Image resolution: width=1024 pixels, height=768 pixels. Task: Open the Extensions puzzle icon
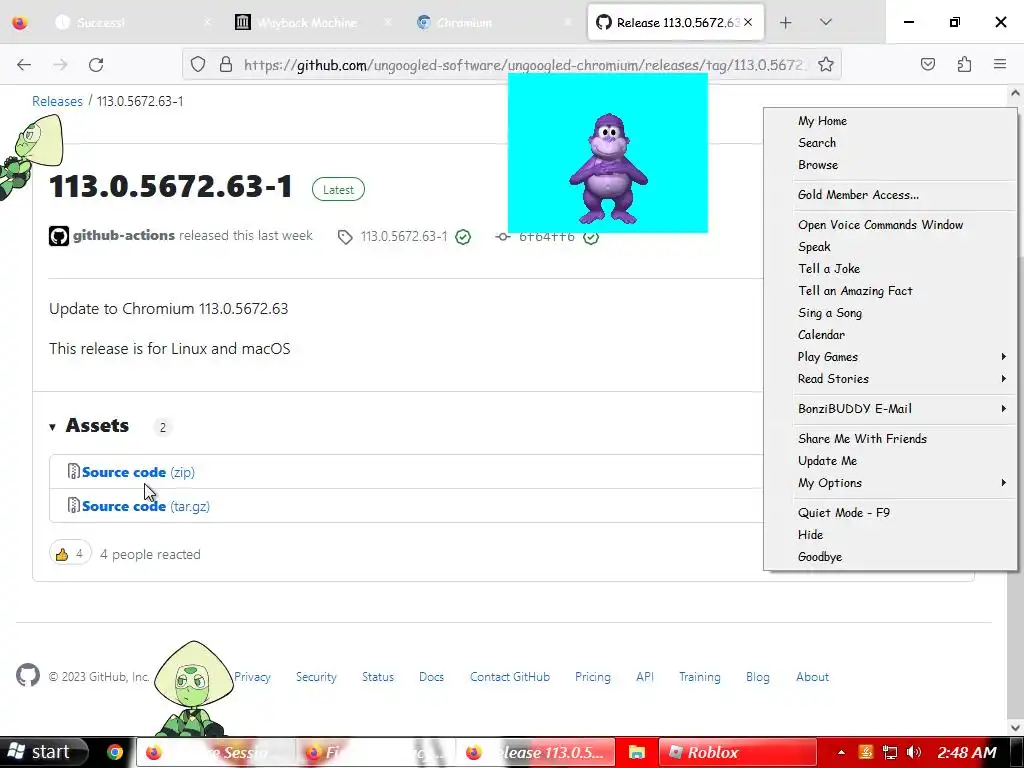pyautogui.click(x=964, y=64)
